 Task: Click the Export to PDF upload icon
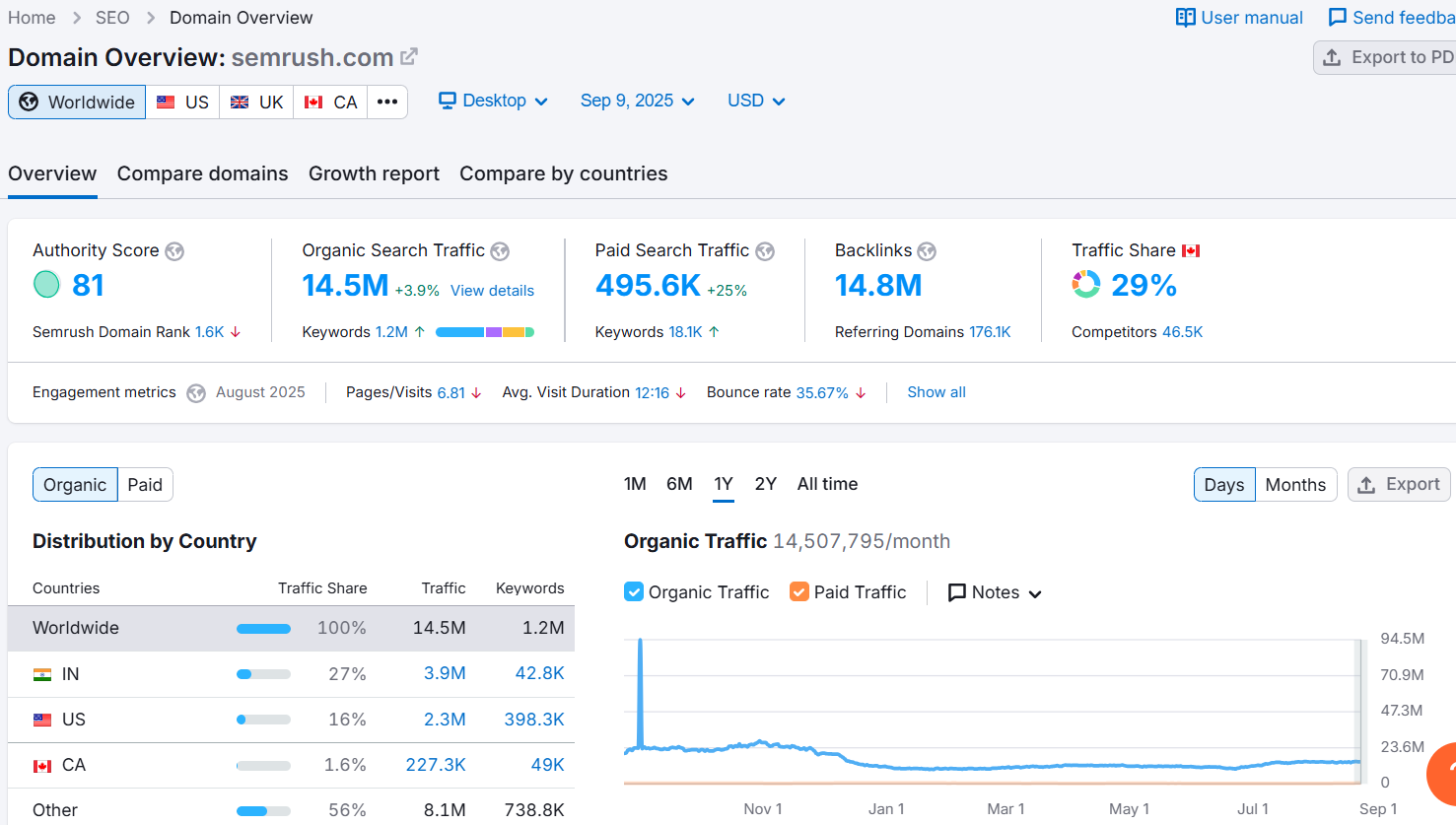(1332, 57)
